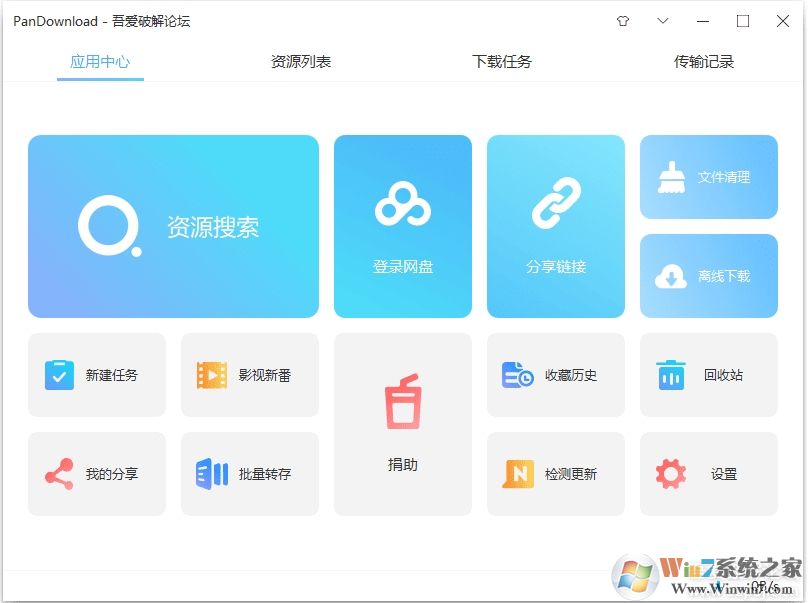Open the 传输记录 transfer records tab
The height and width of the screenshot is (603, 809).
[703, 61]
